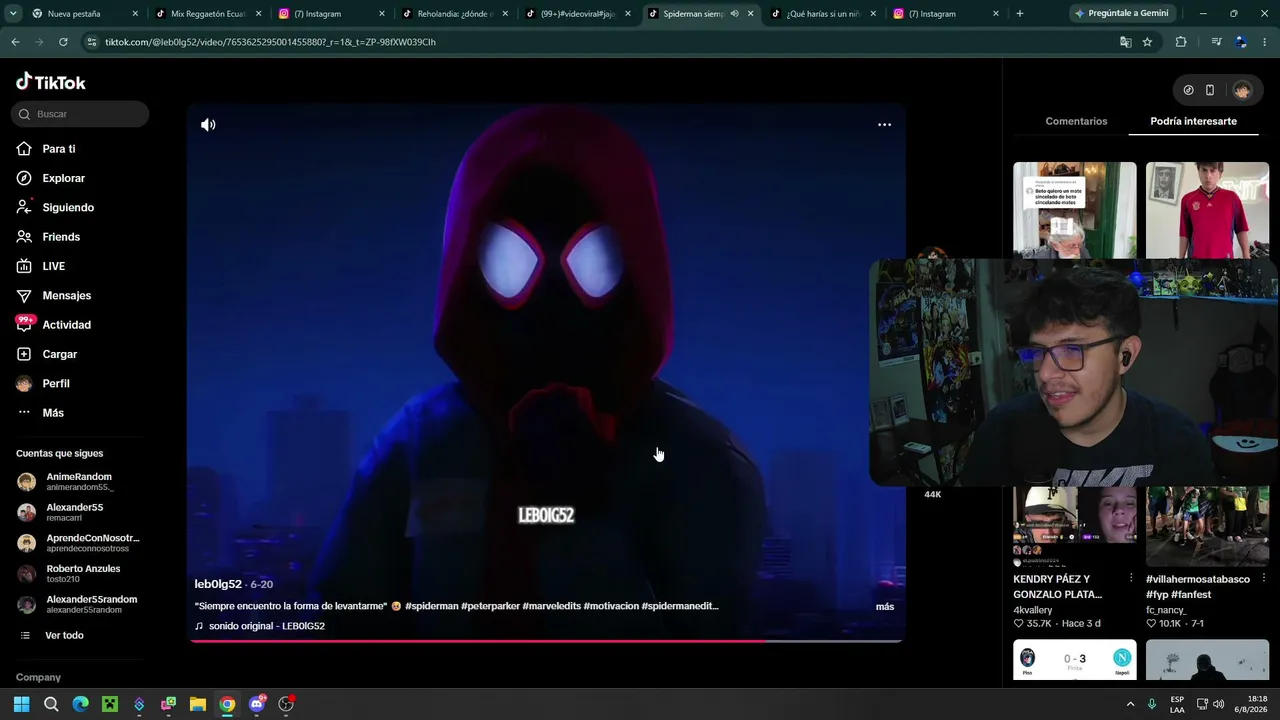This screenshot has width=1280, height=720.
Task: Click the TikTok logo
Action: point(51,82)
